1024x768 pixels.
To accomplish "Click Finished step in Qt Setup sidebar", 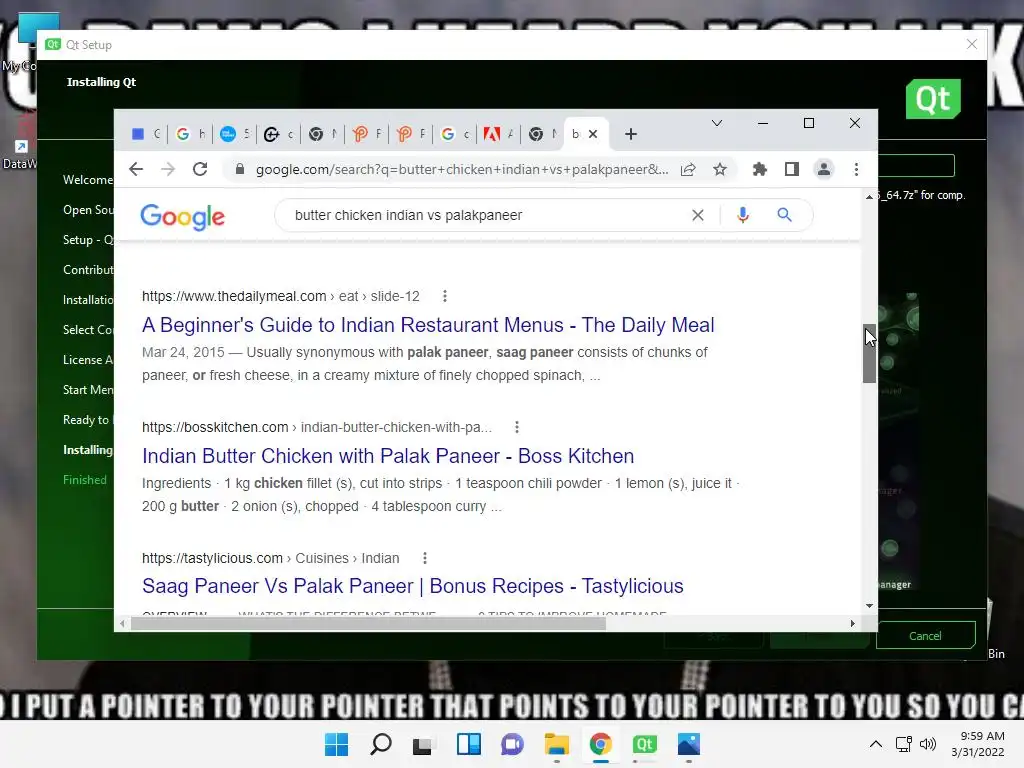I will pos(85,479).
